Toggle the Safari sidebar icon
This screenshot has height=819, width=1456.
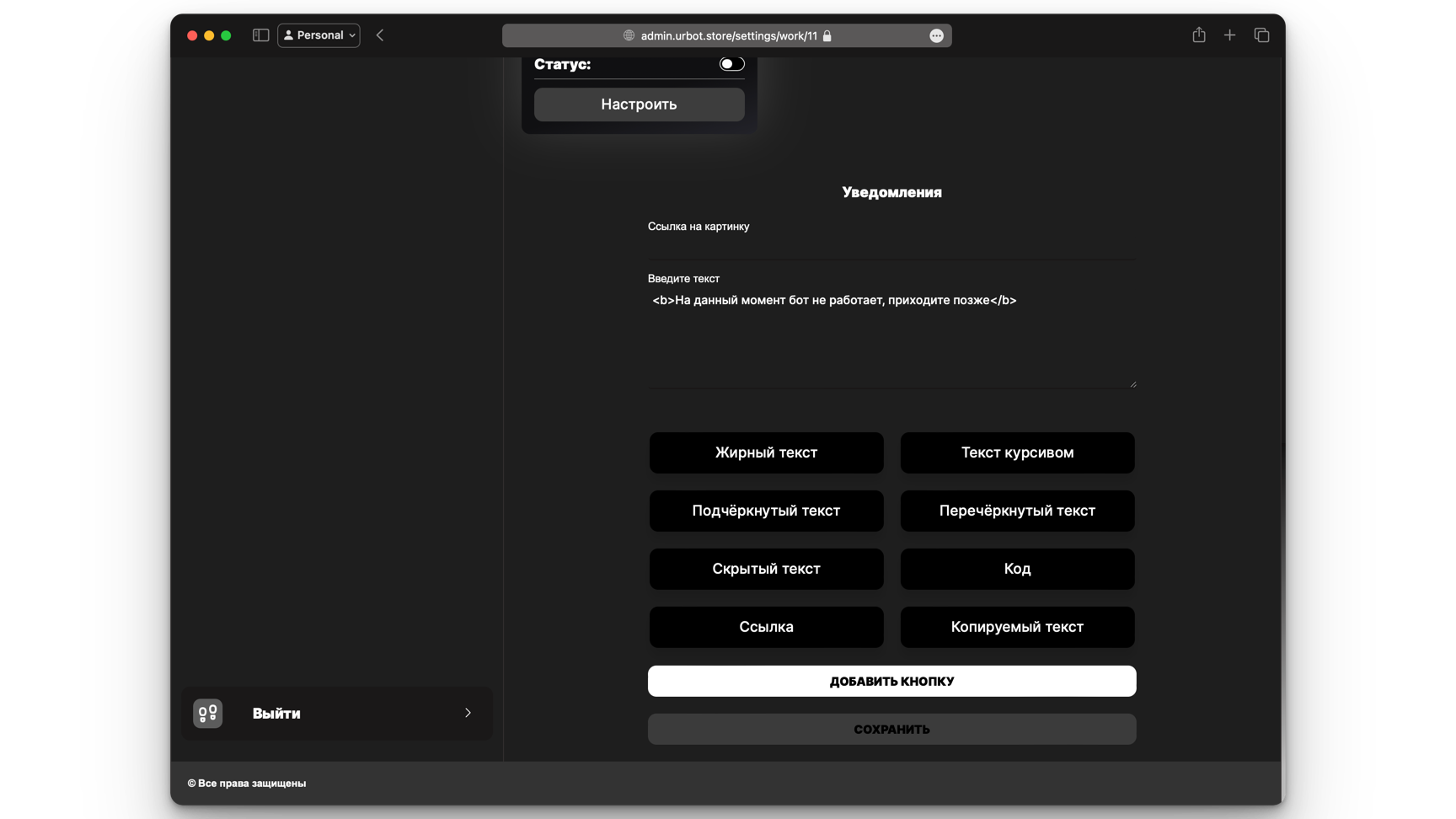click(x=260, y=35)
